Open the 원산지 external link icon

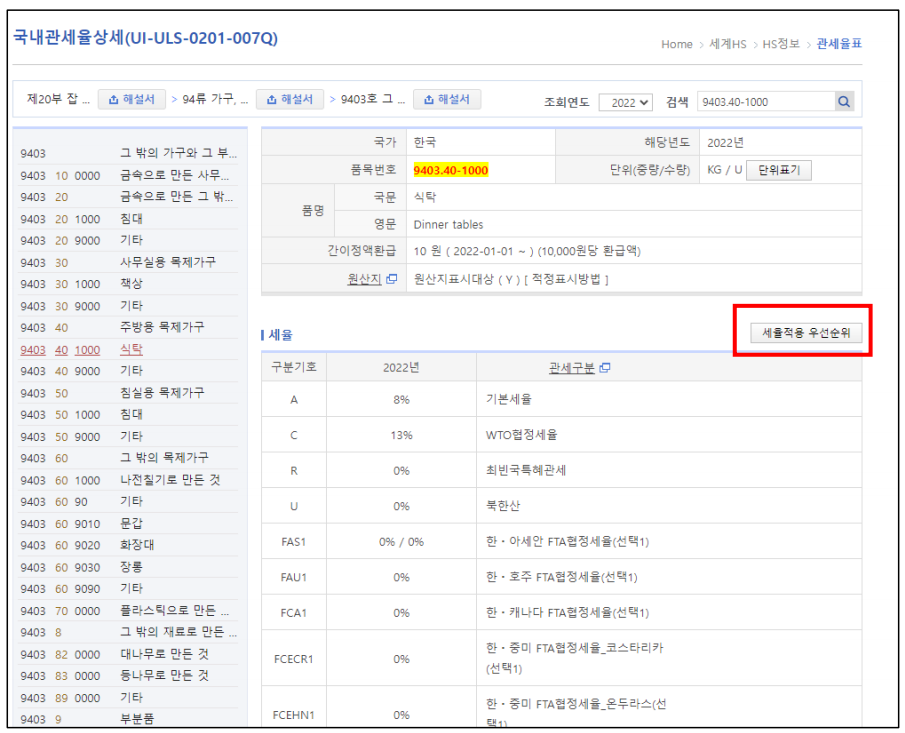click(x=392, y=279)
